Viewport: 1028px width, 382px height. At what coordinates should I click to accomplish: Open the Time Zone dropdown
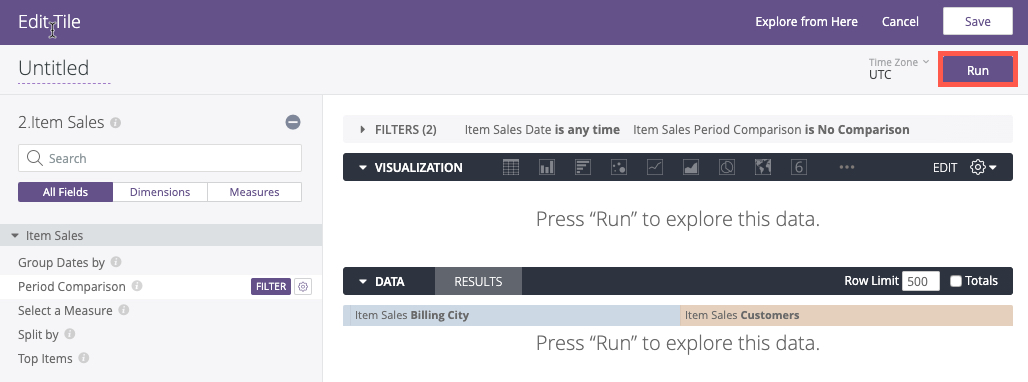pos(898,68)
